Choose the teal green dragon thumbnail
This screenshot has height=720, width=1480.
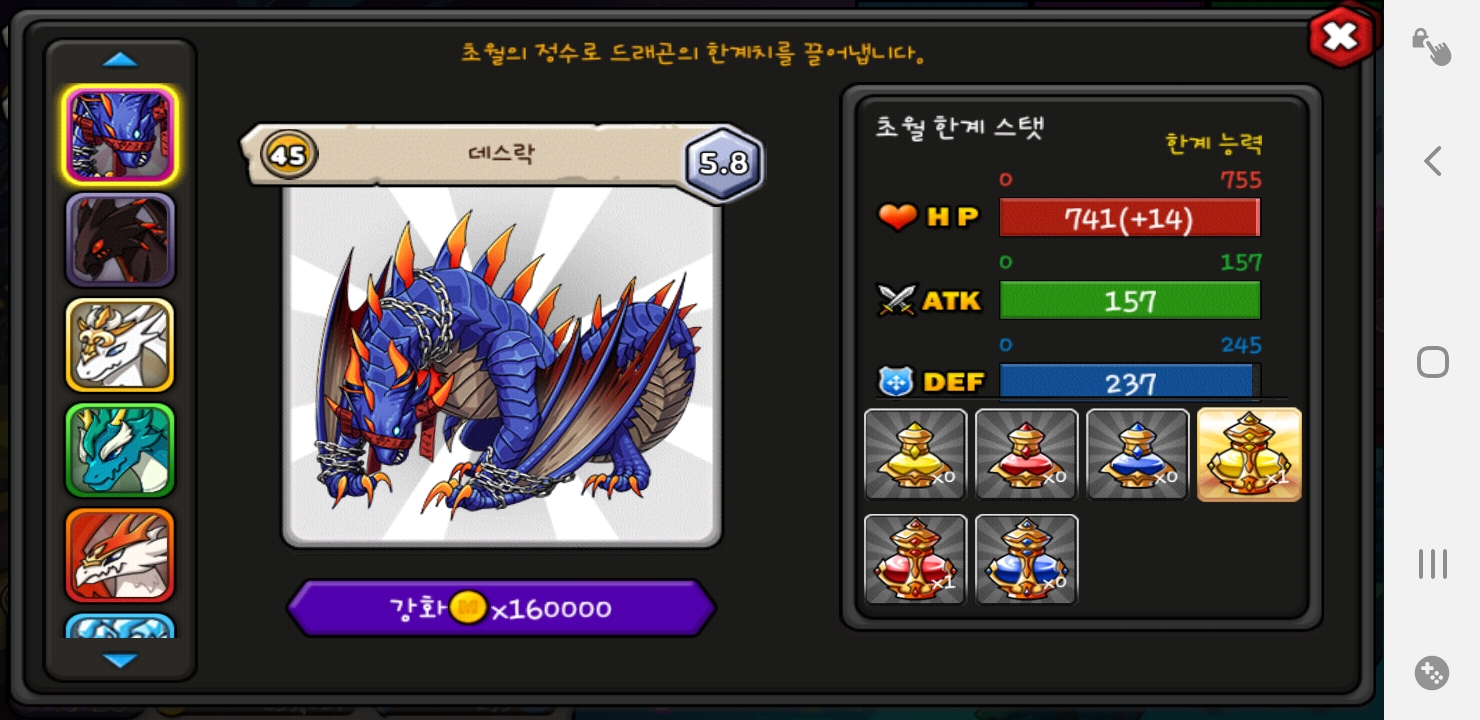click(120, 450)
